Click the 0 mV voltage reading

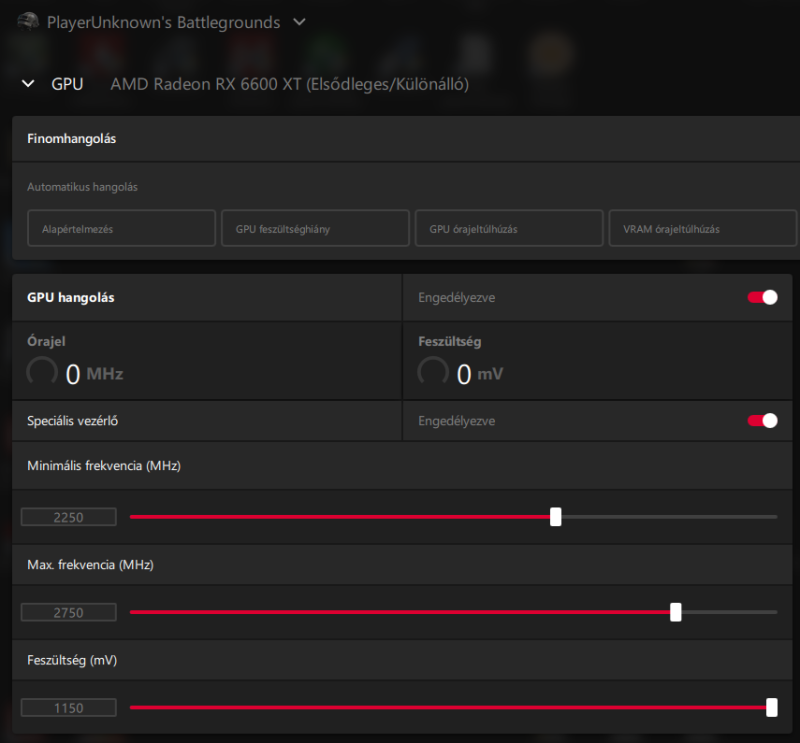point(480,374)
